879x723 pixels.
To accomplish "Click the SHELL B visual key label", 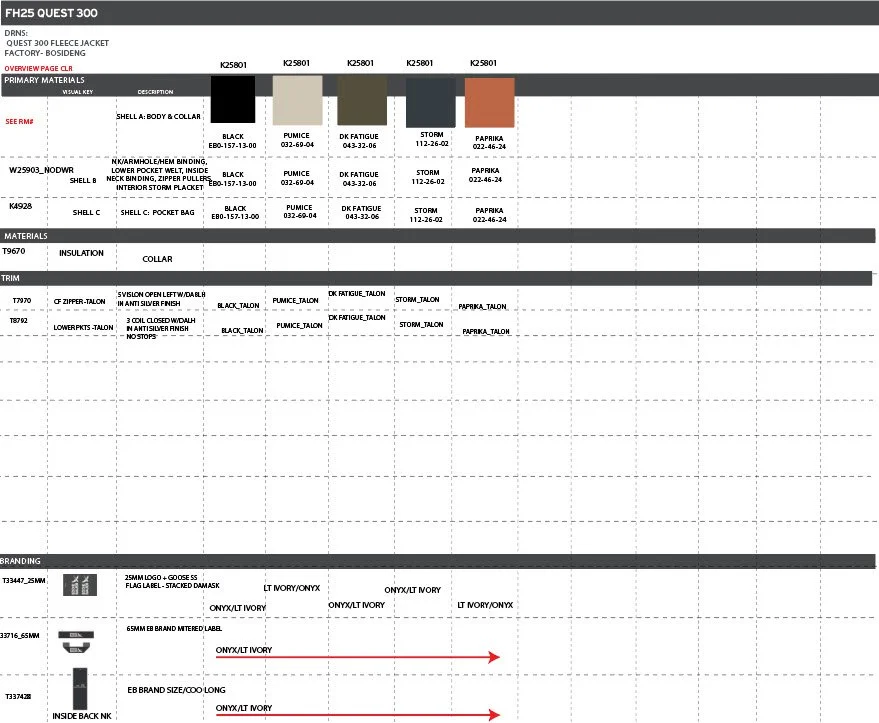I will click(x=83, y=180).
